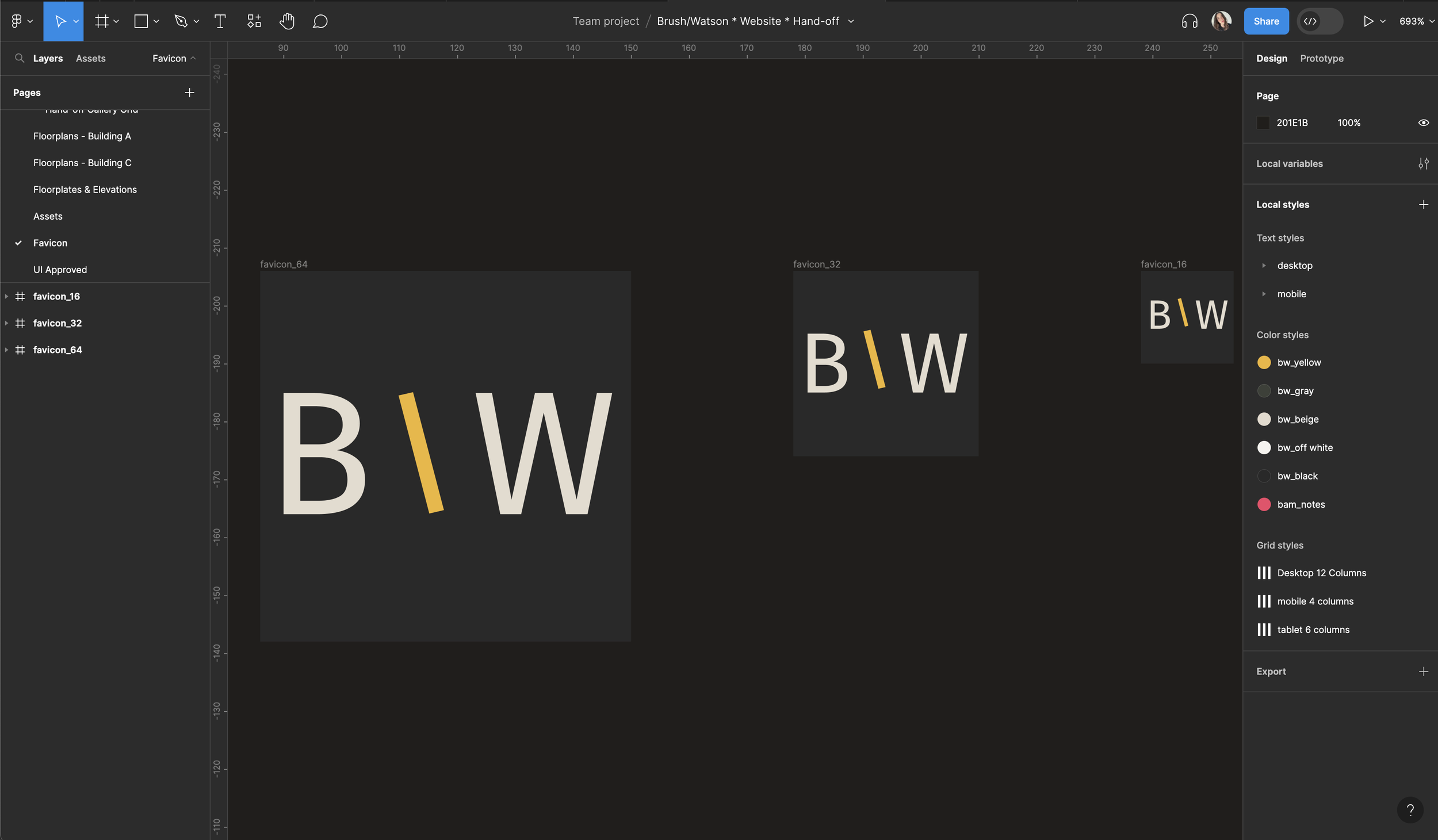1438x840 pixels.
Task: Select the Hand tool
Action: pyautogui.click(x=286, y=21)
